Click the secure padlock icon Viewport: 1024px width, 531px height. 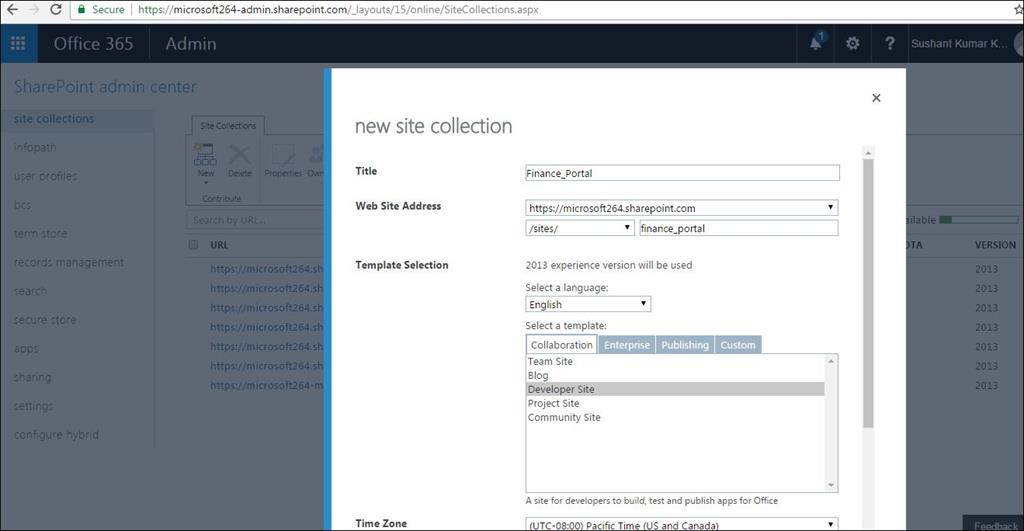81,9
